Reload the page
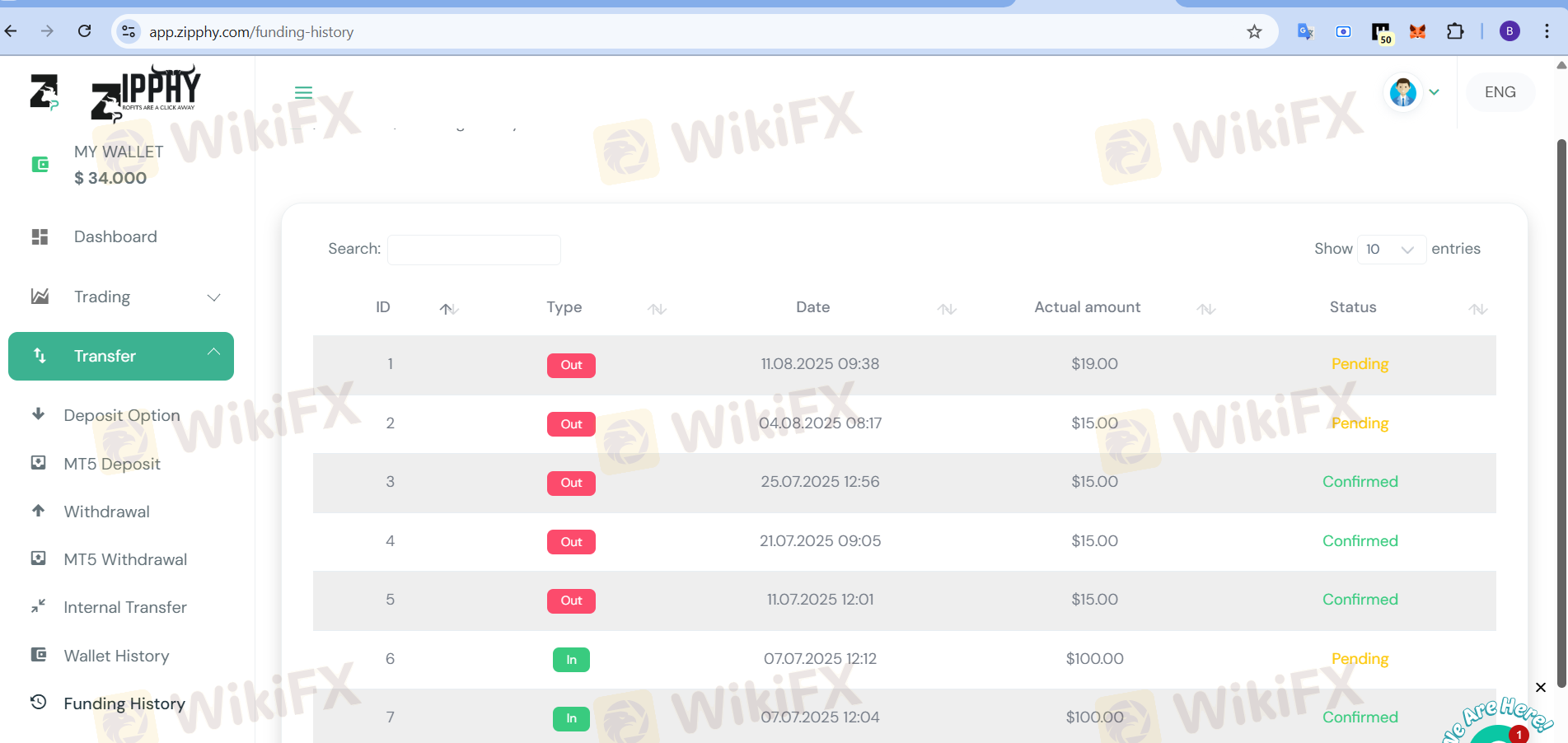This screenshot has height=743, width=1568. point(84,31)
